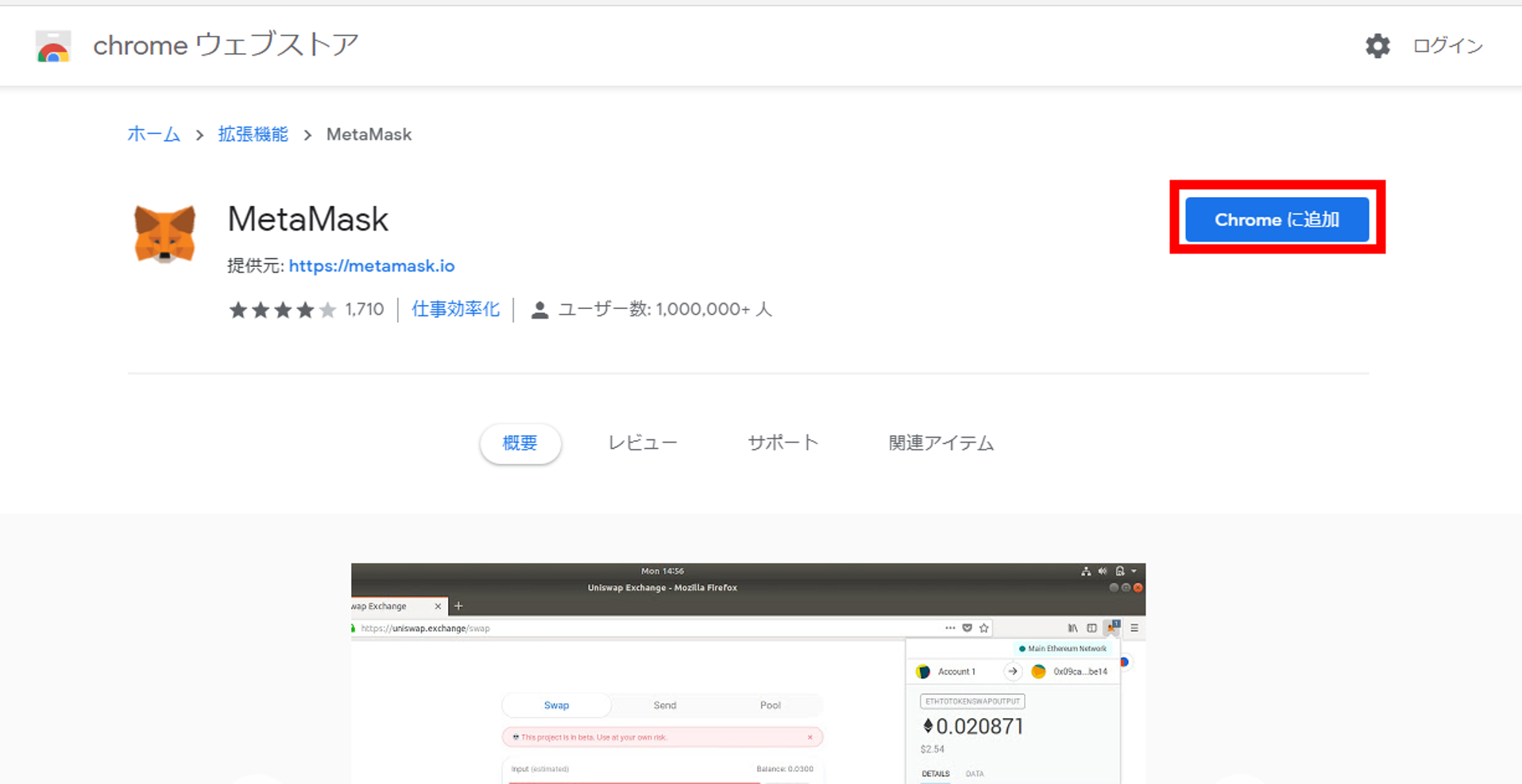This screenshot has height=784, width=1522.
Task: Select the 概要 tab
Action: click(x=520, y=443)
